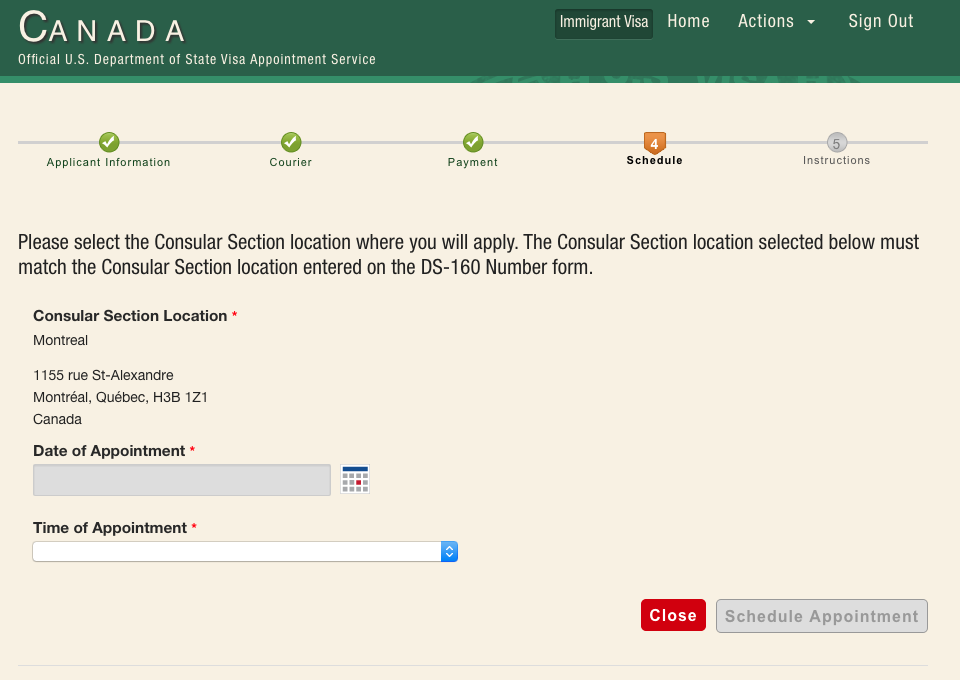The height and width of the screenshot is (680, 960).
Task: Click Sign Out in the header
Action: tap(880, 21)
